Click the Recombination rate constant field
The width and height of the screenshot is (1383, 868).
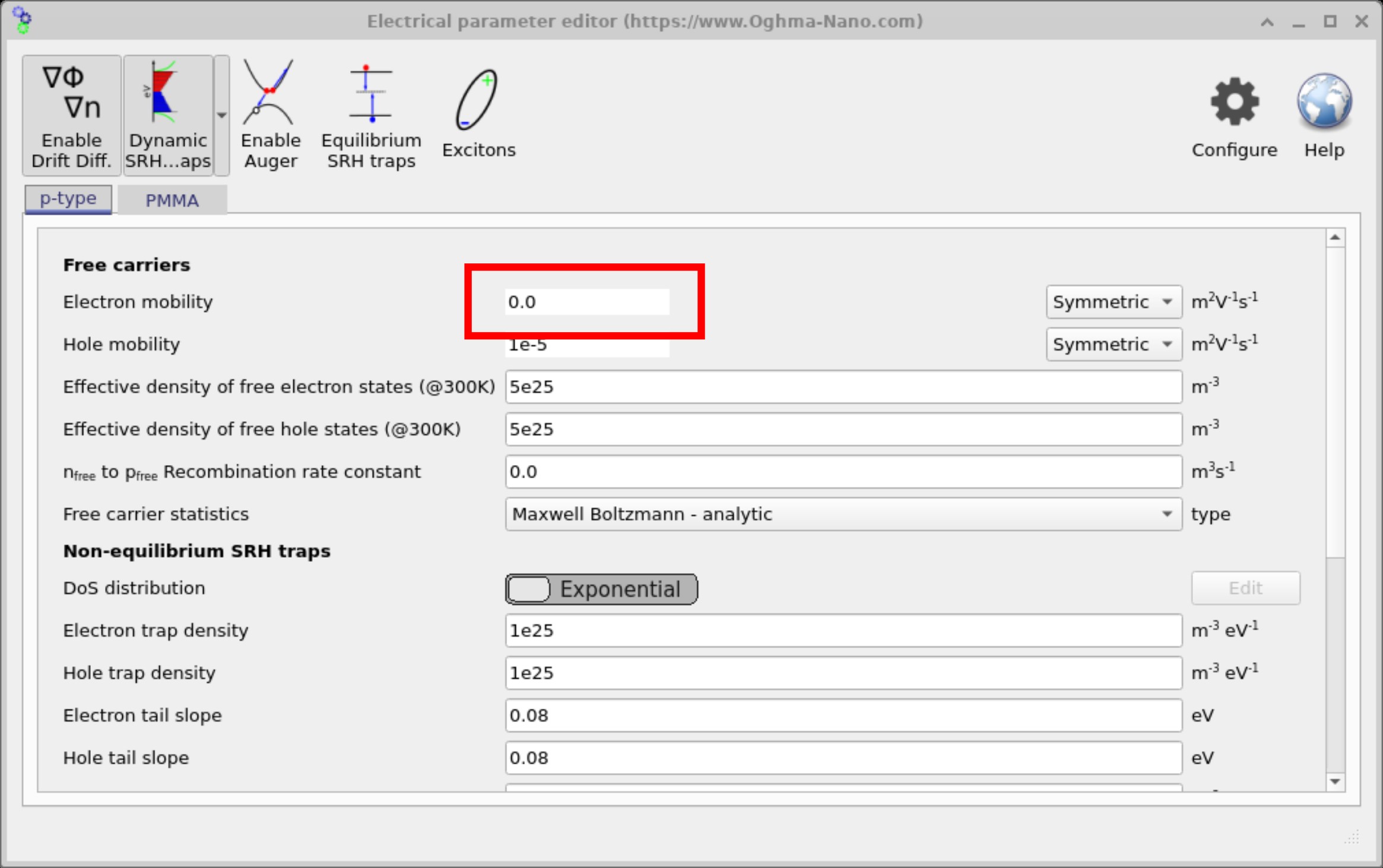(x=843, y=471)
